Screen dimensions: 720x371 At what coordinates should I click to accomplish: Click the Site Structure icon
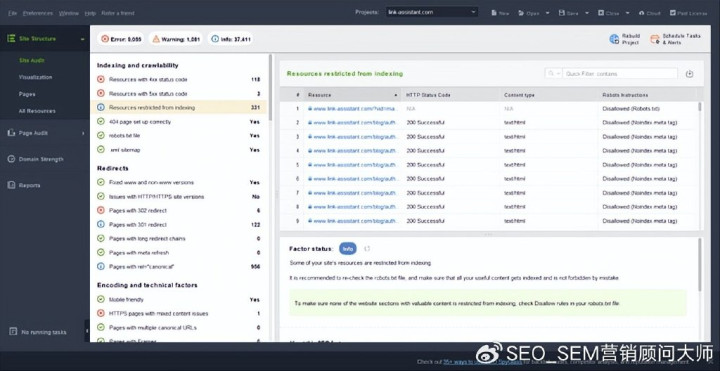(11, 39)
